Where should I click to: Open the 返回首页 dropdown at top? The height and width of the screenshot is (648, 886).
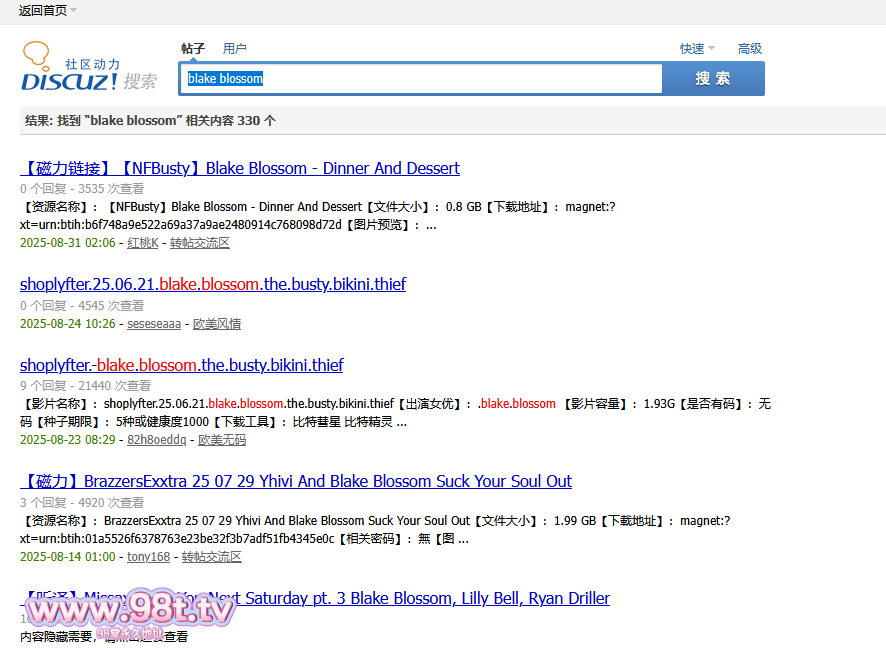47,11
